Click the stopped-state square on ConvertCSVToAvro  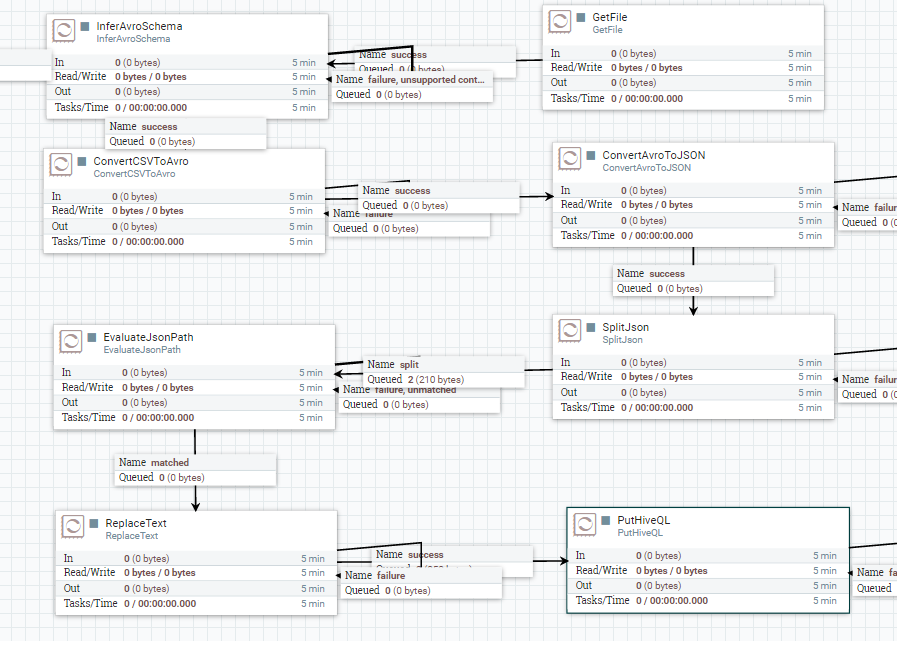coord(81,160)
